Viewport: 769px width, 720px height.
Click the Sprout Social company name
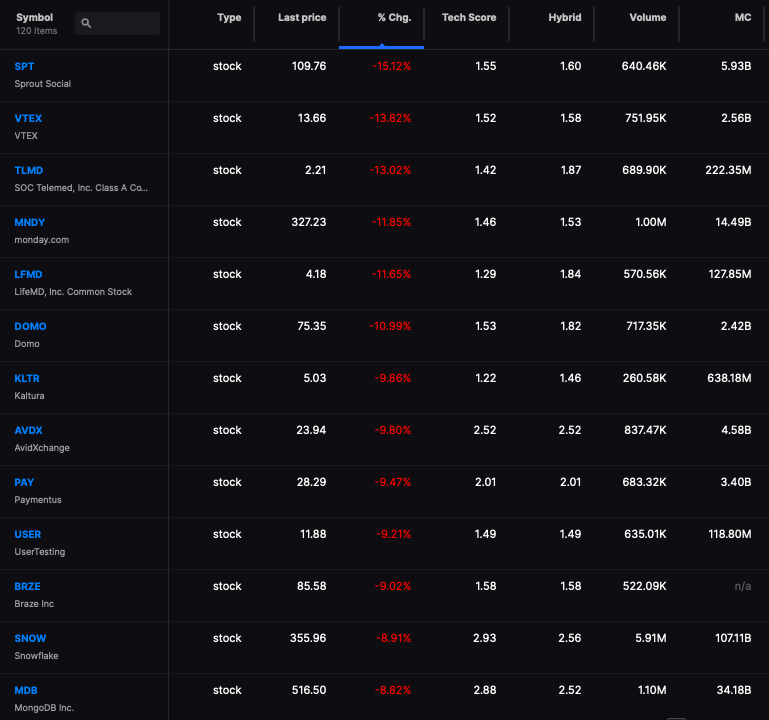tap(43, 84)
